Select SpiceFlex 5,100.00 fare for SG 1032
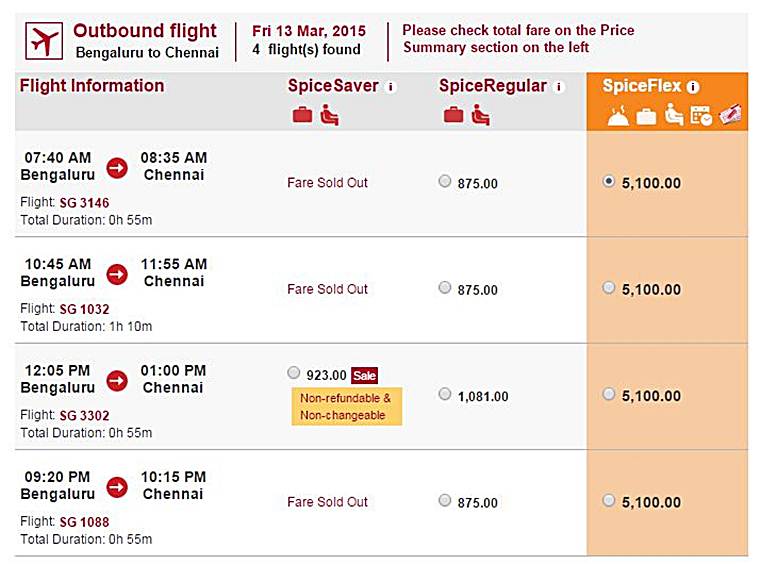Image resolution: width=759 pixels, height=564 pixels. [x=608, y=288]
